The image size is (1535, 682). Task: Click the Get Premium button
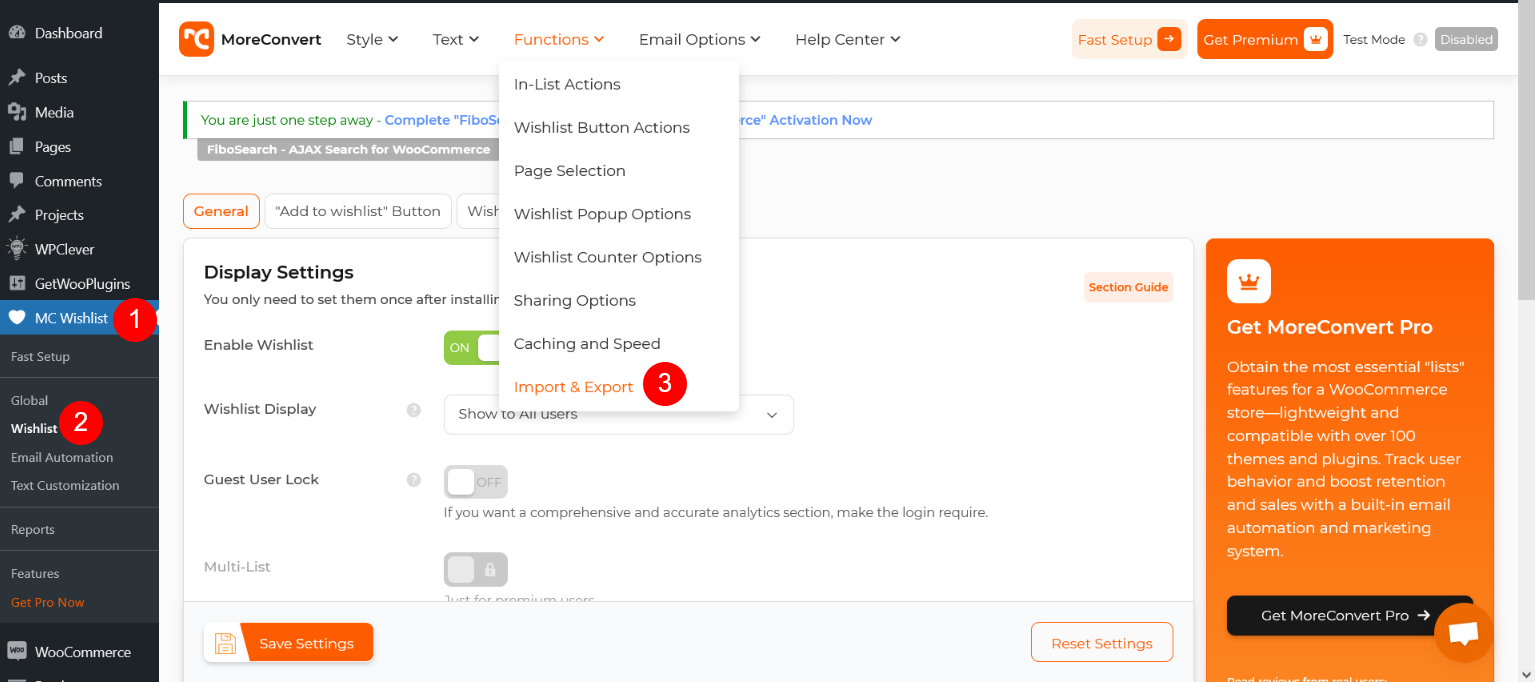(1265, 39)
